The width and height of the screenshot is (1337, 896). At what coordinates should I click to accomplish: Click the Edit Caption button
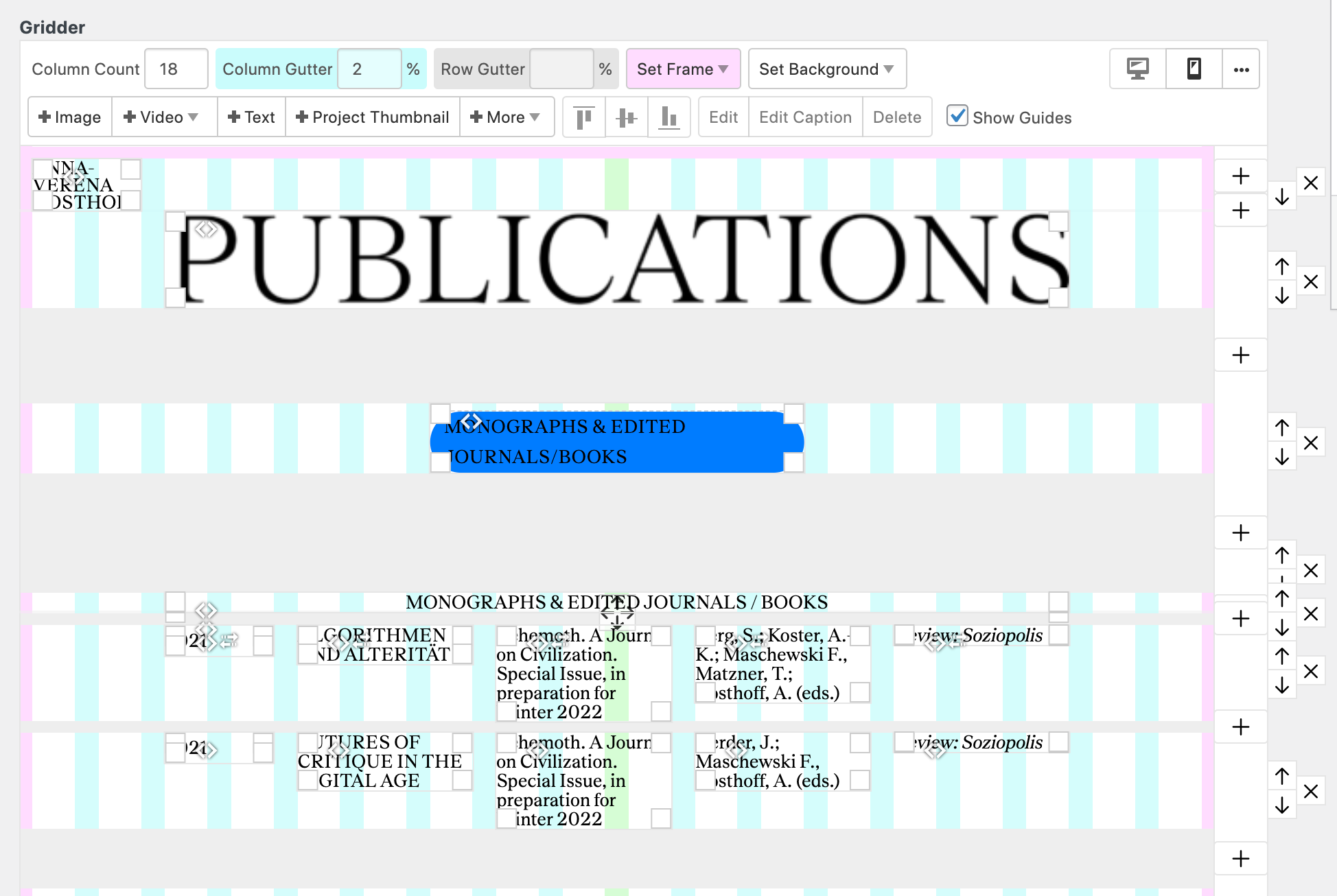(x=804, y=117)
